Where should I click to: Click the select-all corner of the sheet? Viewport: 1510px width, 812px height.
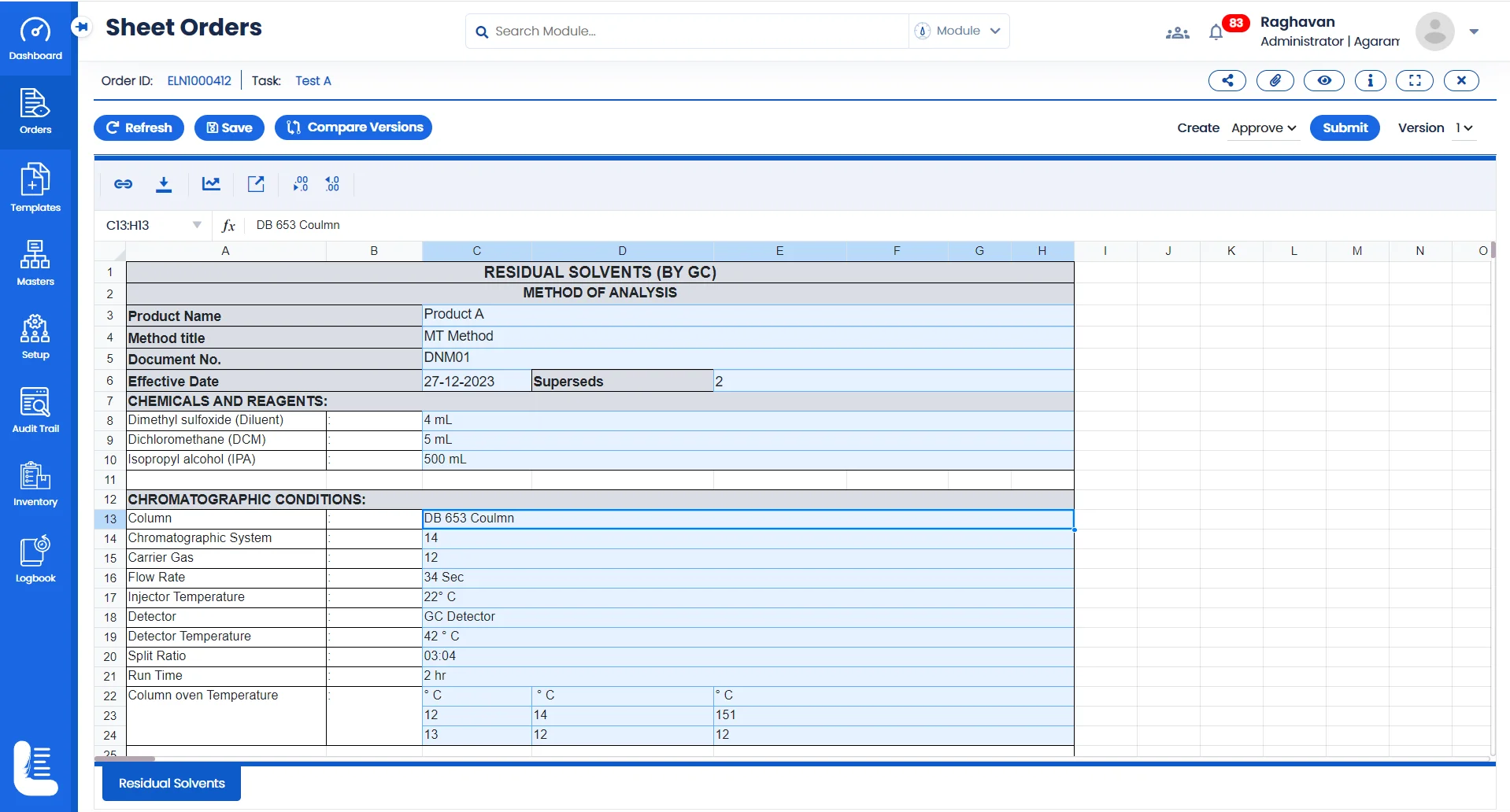point(110,251)
